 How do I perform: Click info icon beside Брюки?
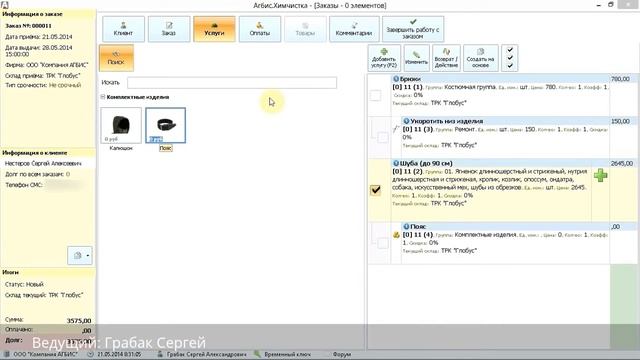point(396,79)
